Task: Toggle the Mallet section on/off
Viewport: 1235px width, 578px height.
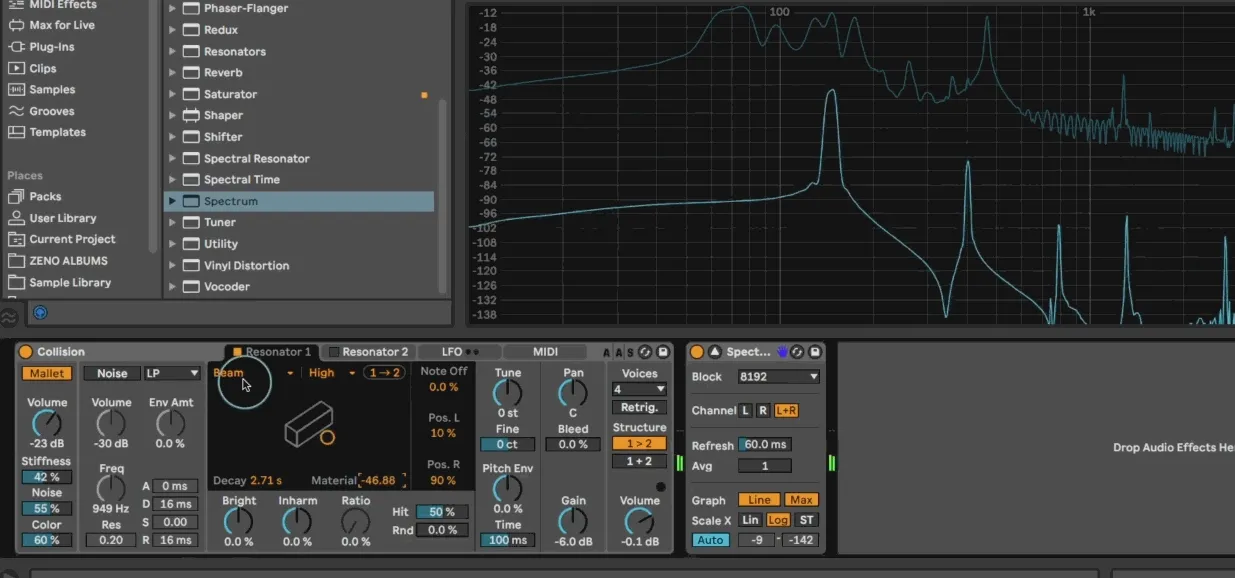Action: pyautogui.click(x=47, y=373)
